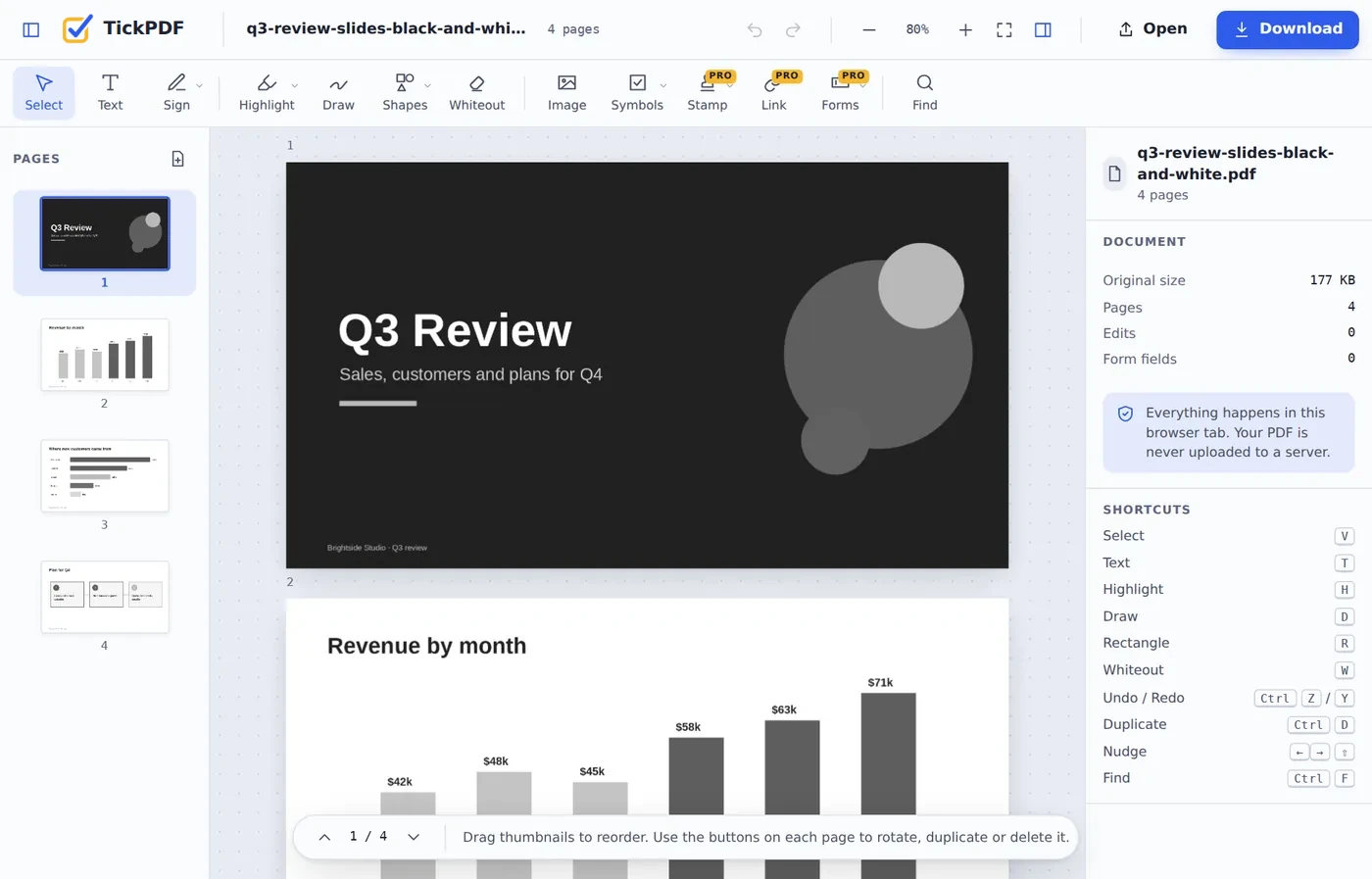
Task: Open page 3 thumbnail in sidebar
Action: (x=105, y=476)
